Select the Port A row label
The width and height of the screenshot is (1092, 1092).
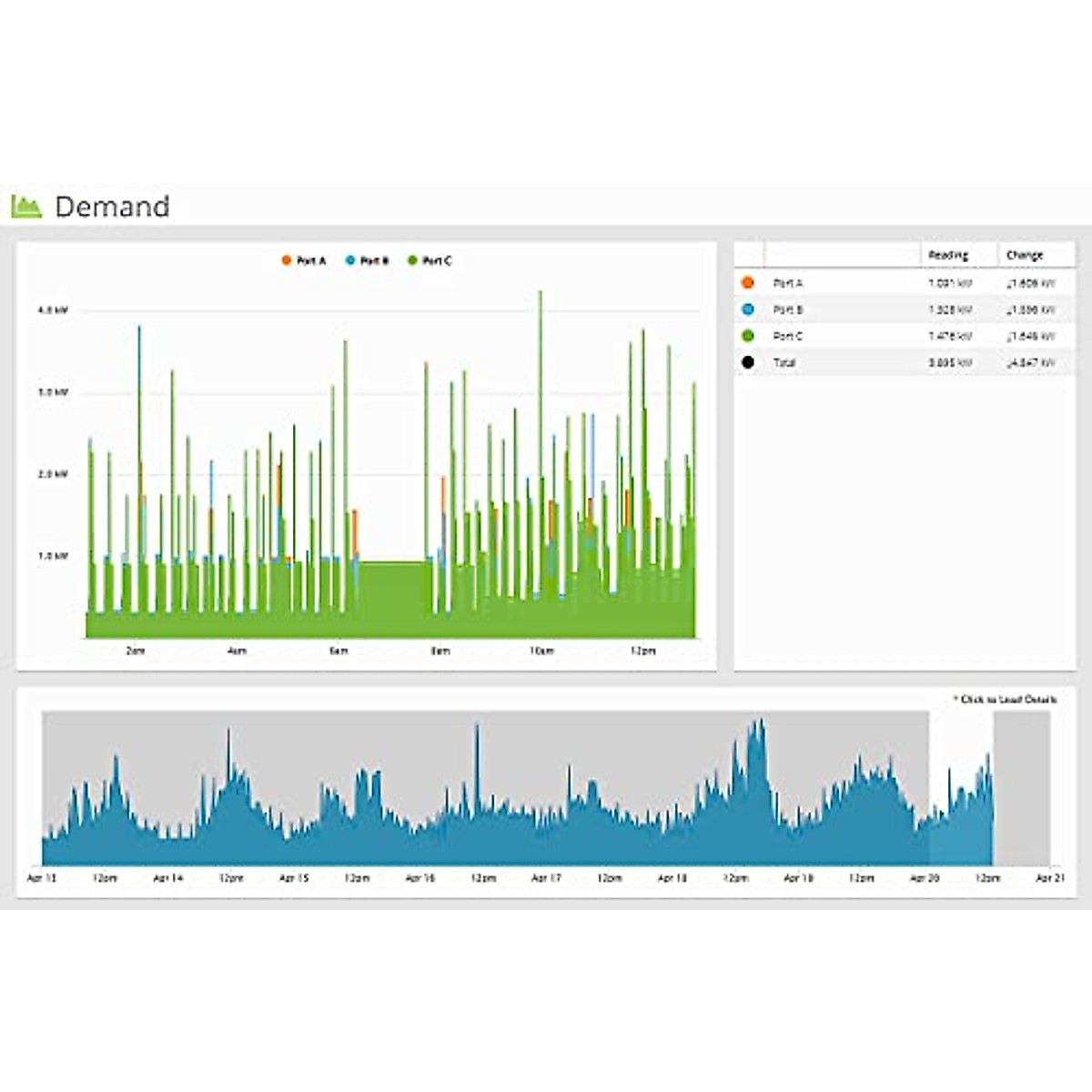pyautogui.click(x=788, y=283)
